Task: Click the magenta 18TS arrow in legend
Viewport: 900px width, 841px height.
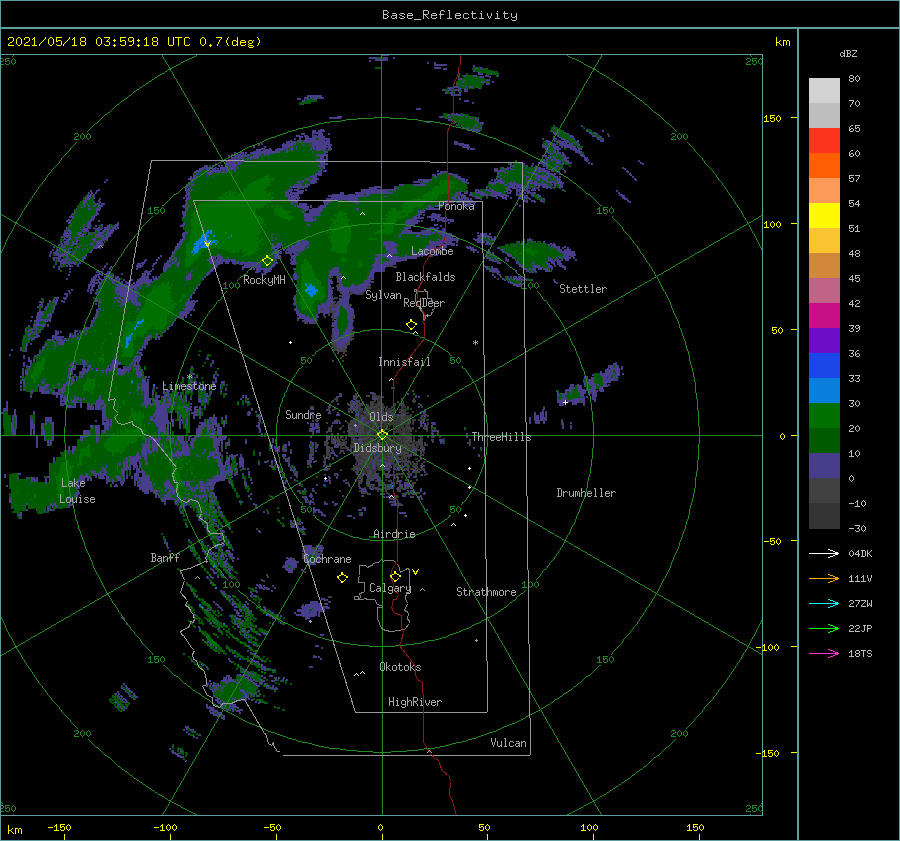Action: (824, 653)
